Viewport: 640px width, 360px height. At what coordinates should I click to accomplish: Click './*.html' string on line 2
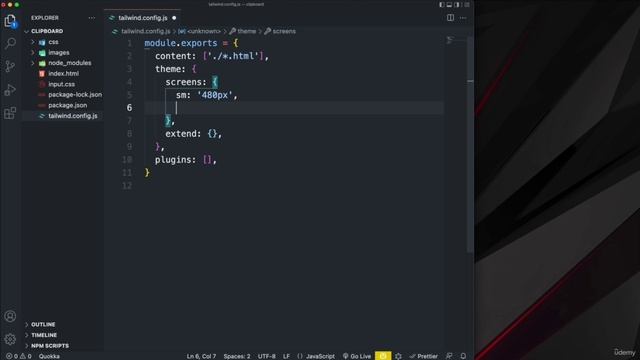click(x=233, y=56)
